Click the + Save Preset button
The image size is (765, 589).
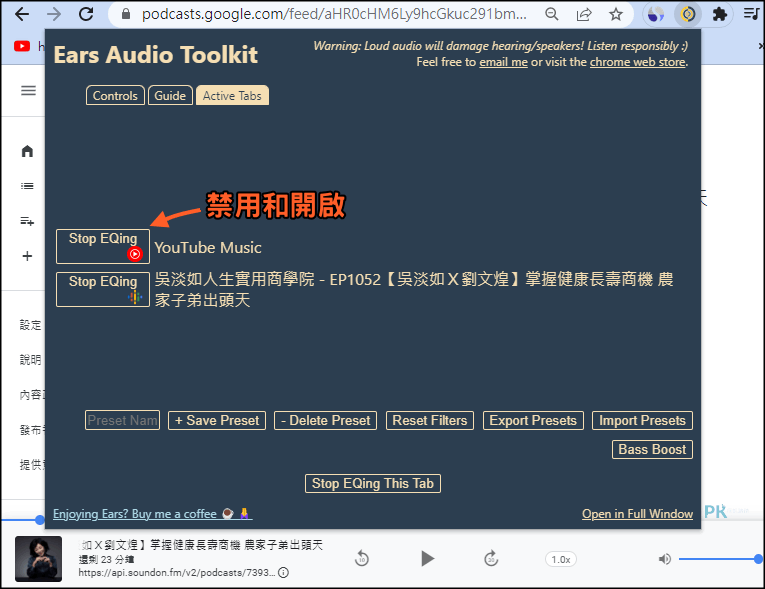pyautogui.click(x=217, y=421)
